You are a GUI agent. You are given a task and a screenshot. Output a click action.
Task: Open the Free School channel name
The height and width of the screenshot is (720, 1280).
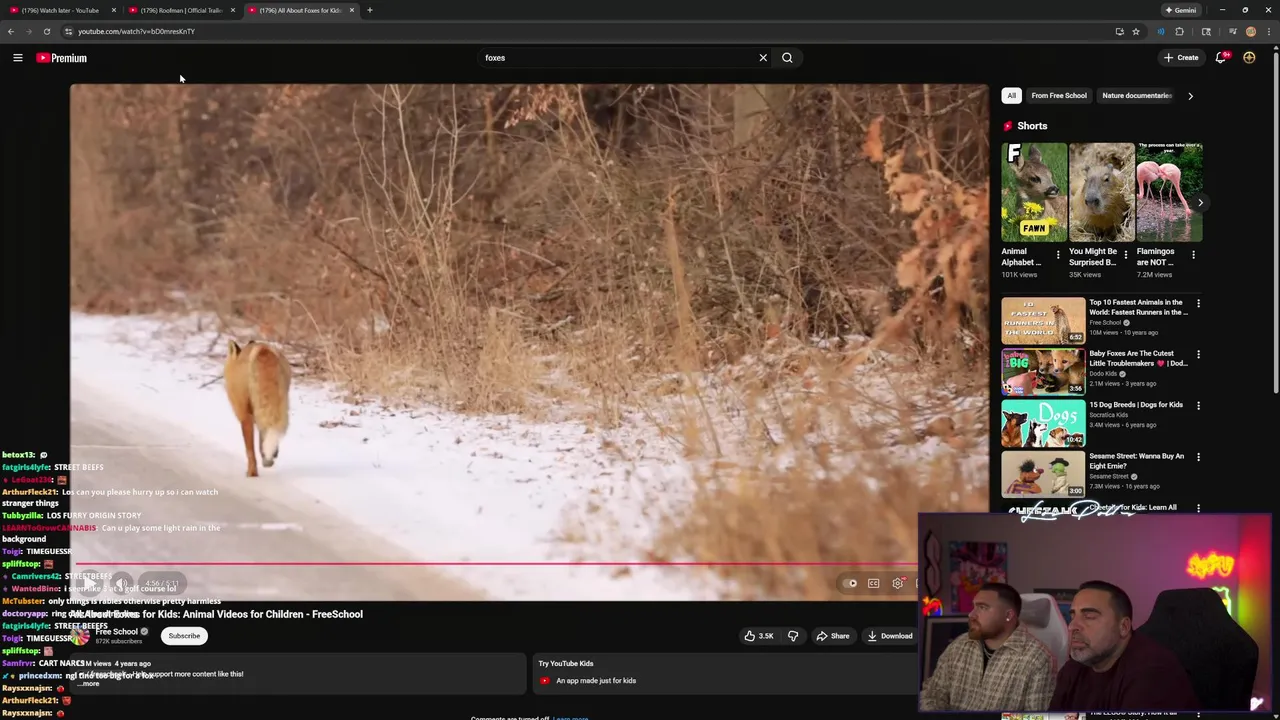(x=117, y=632)
